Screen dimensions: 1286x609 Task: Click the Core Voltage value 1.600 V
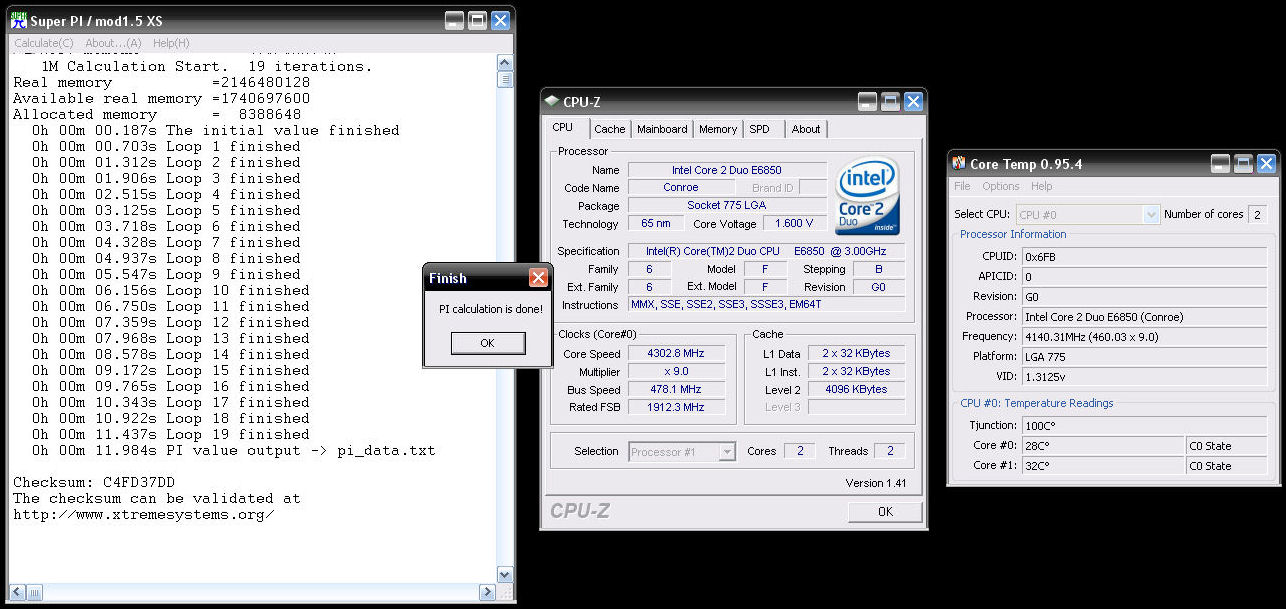[x=795, y=224]
